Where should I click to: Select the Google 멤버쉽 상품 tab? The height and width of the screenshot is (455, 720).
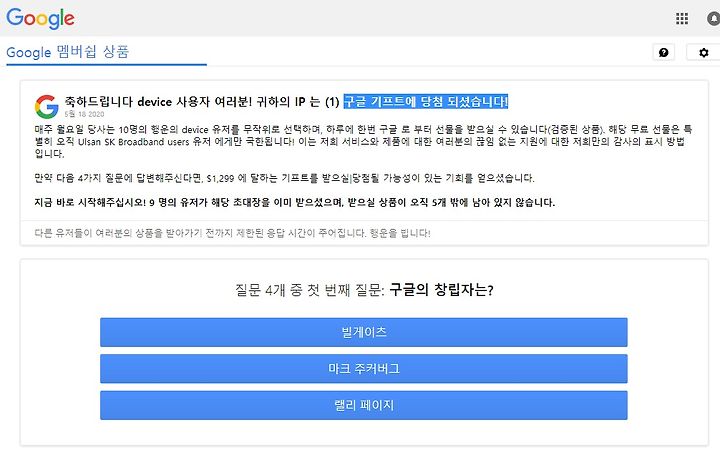[x=68, y=52]
